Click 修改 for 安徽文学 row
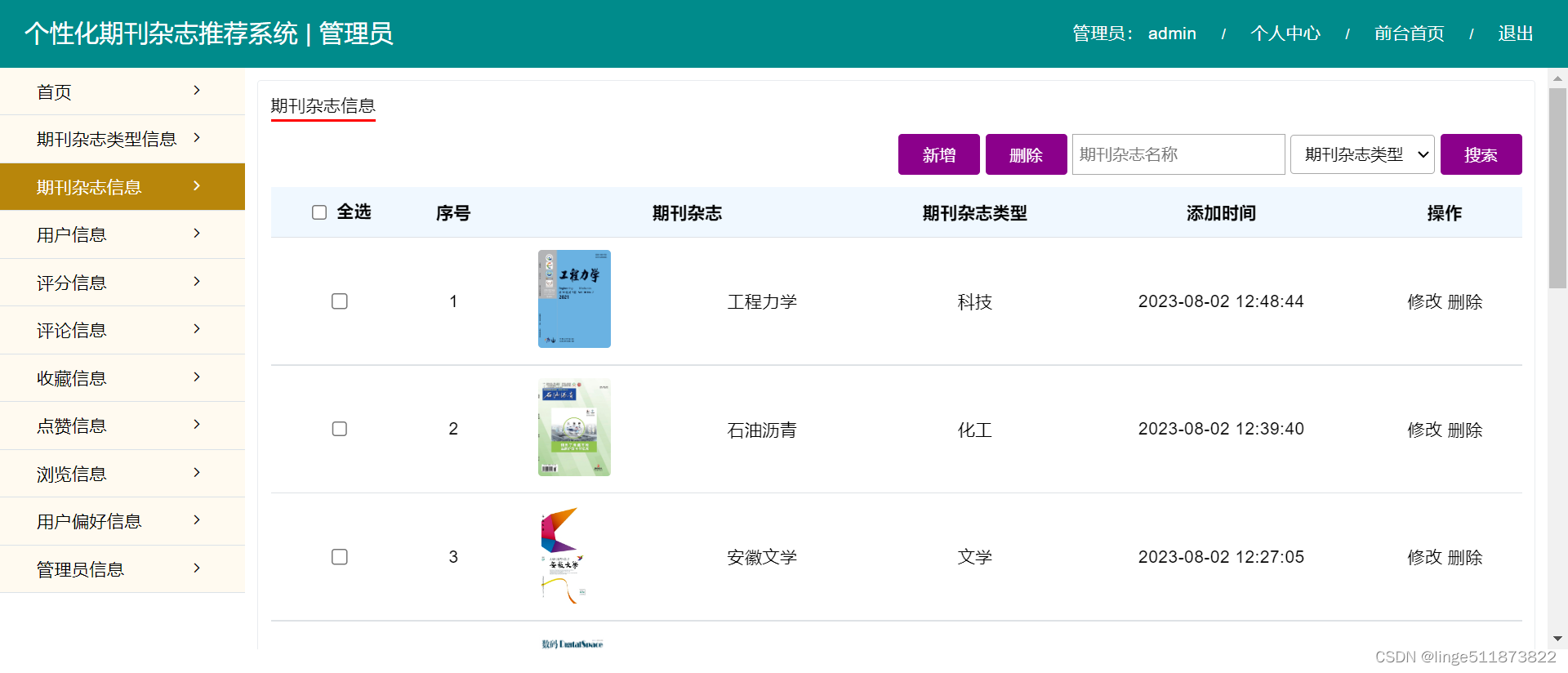Viewport: 1568px width, 673px height. click(1424, 557)
